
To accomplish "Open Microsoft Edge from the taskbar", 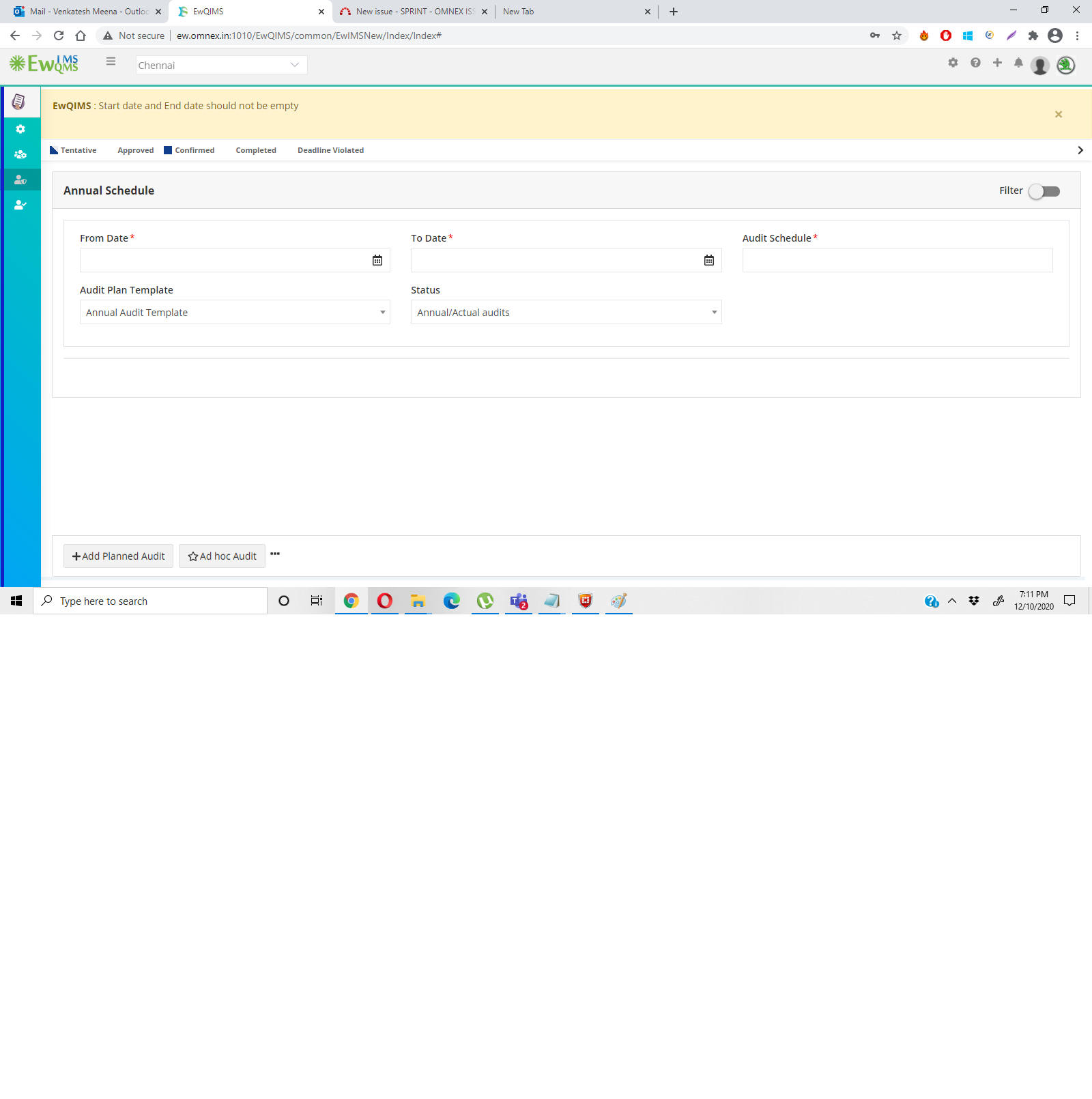I will tap(451, 601).
